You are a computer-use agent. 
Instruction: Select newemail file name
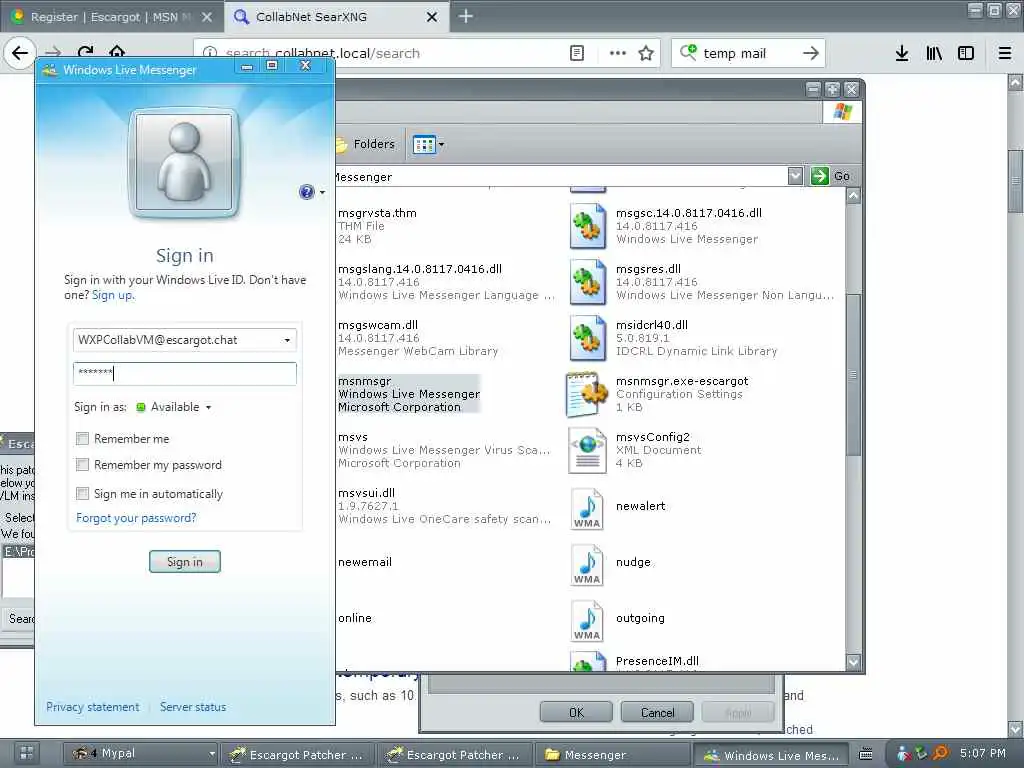364,562
